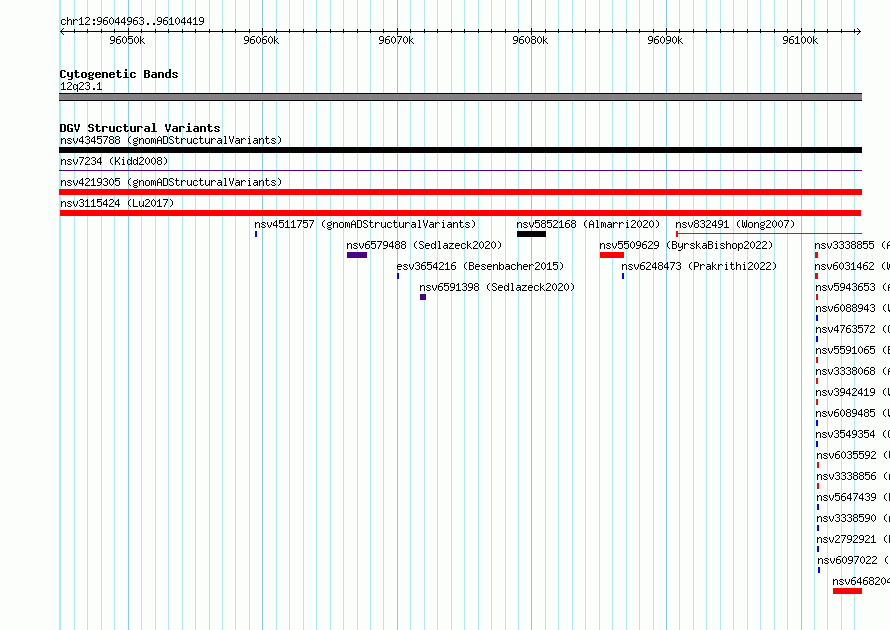Click the 96100k ruler position
Image resolution: width=890 pixels, height=630 pixels.
coord(800,40)
